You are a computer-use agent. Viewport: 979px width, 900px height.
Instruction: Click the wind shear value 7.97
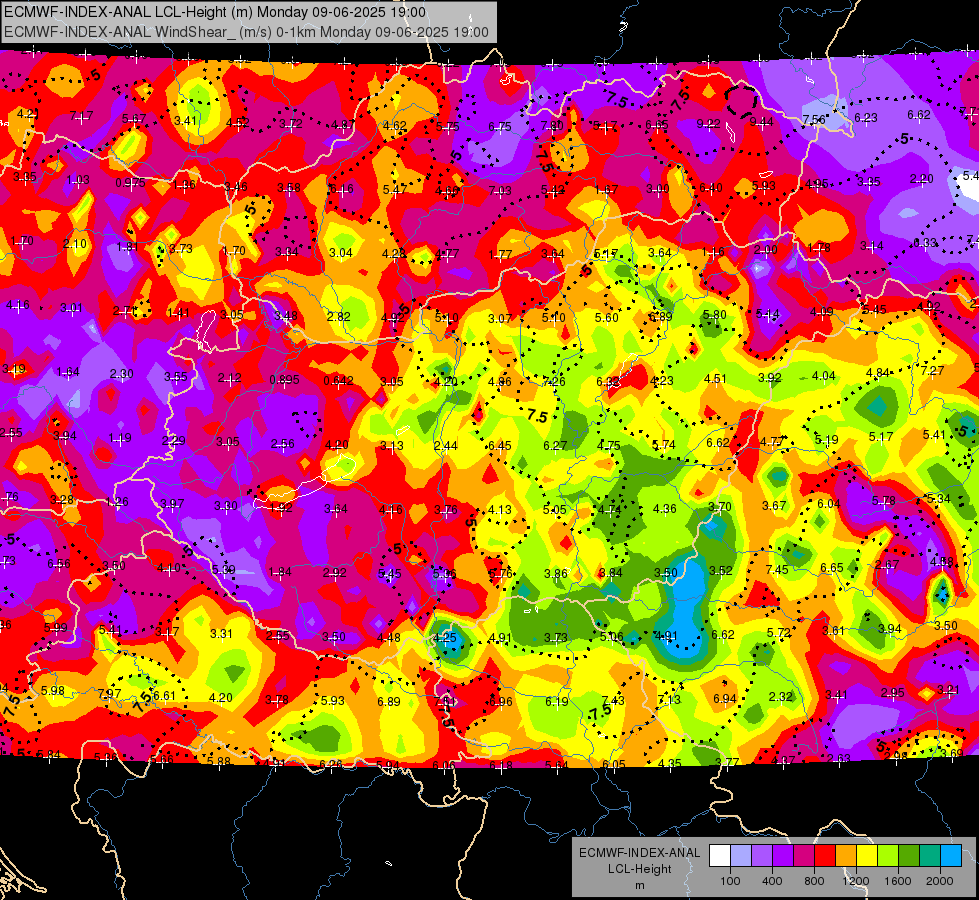(x=110, y=693)
